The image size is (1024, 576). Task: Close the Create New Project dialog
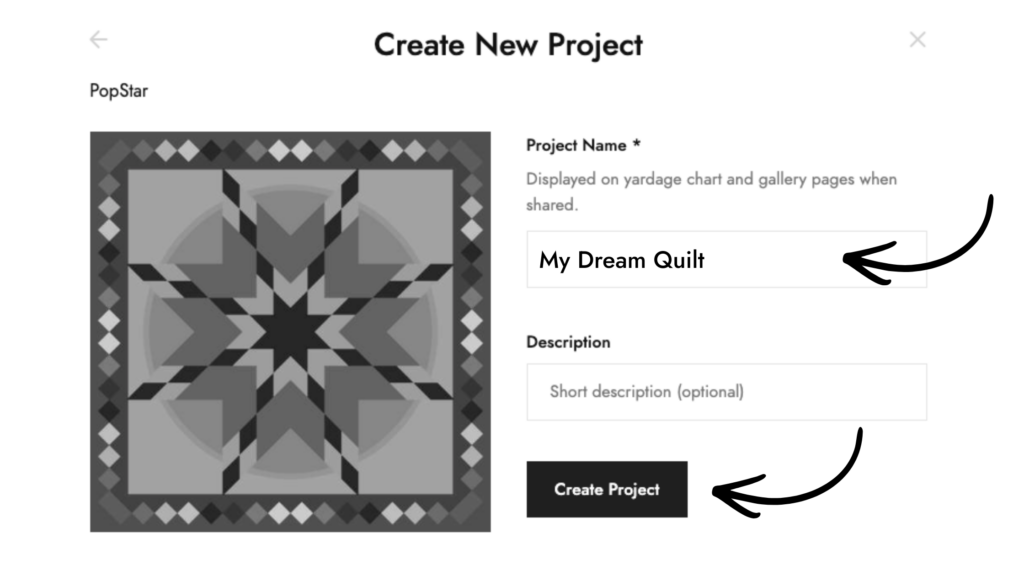(917, 40)
